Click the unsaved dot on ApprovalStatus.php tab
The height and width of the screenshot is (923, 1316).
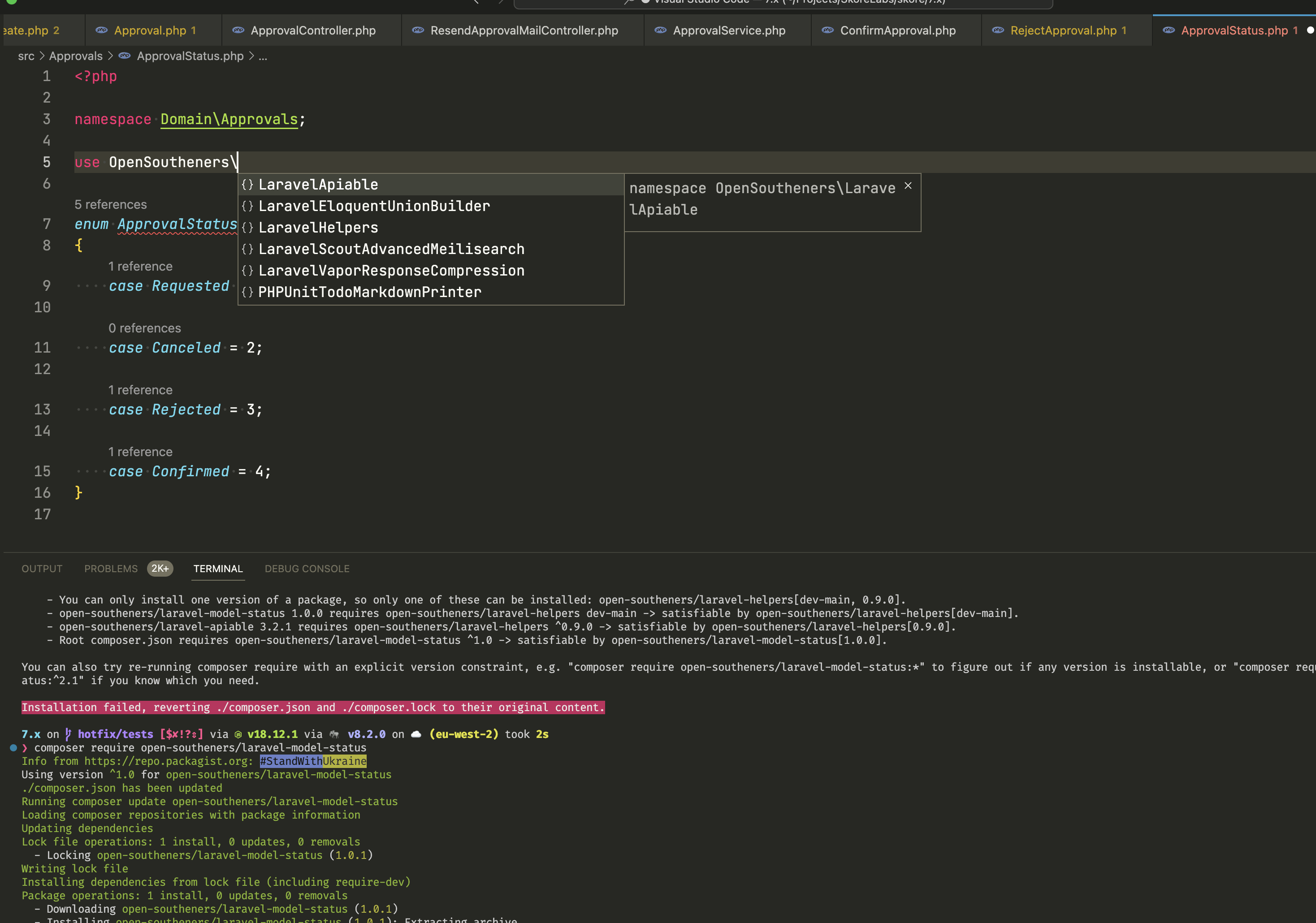pos(1310,30)
